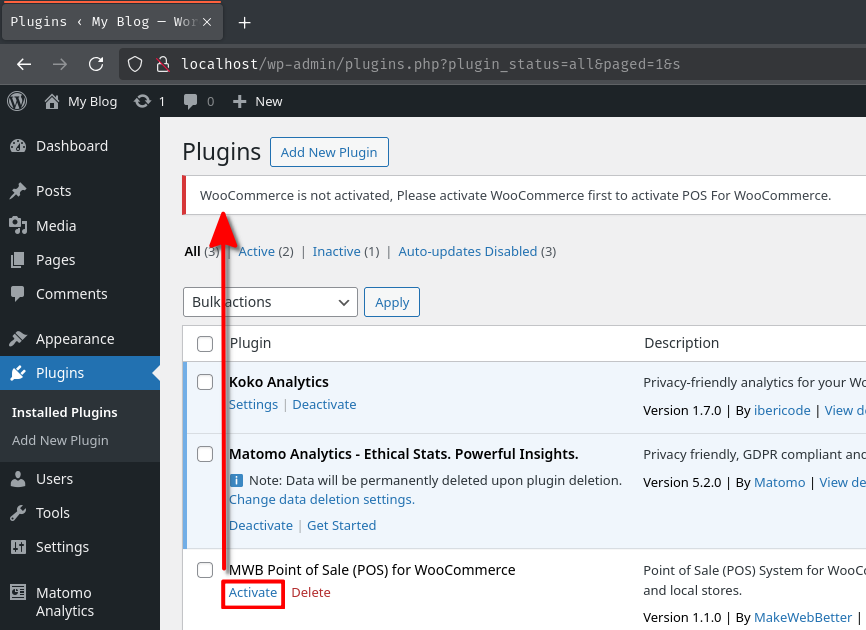866x630 pixels.
Task: Click the Koko Analytics plugin name
Action: [279, 382]
